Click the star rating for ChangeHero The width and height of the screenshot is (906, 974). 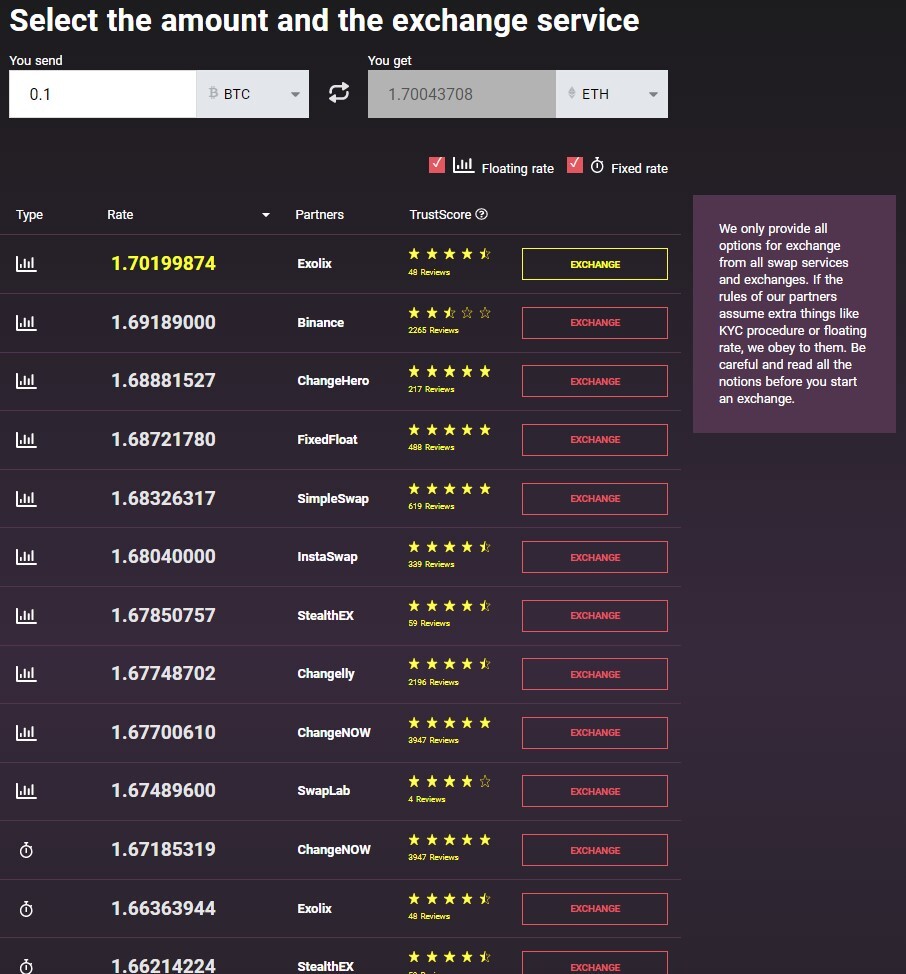450,371
